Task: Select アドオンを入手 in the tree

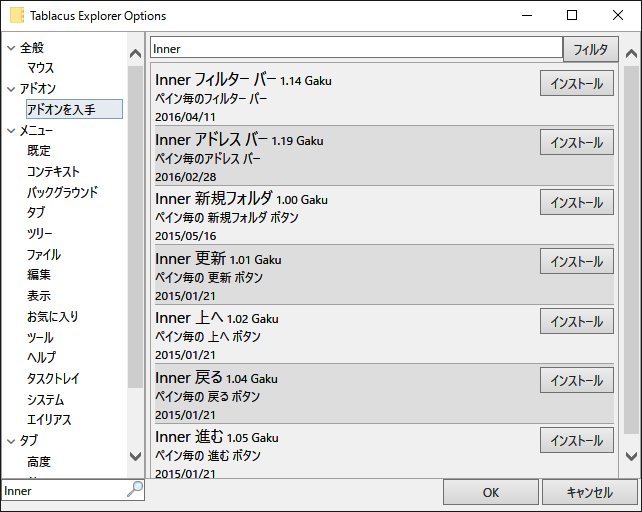Action: coord(74,109)
